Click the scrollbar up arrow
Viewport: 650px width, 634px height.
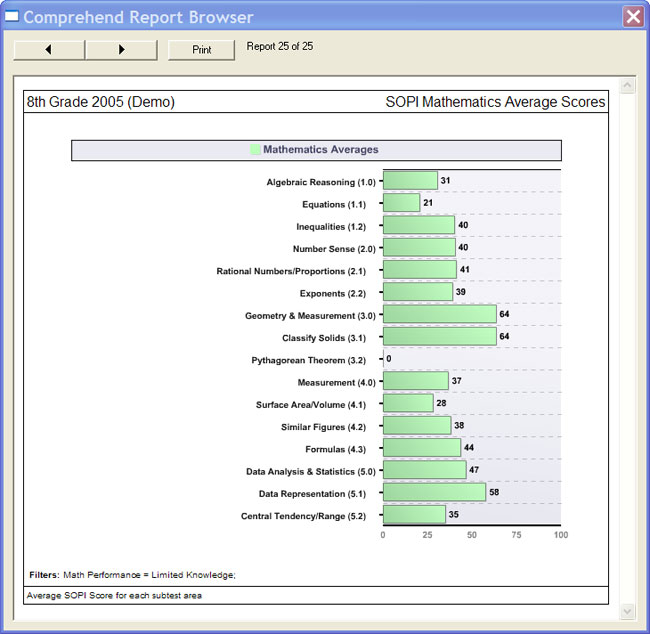pyautogui.click(x=627, y=86)
